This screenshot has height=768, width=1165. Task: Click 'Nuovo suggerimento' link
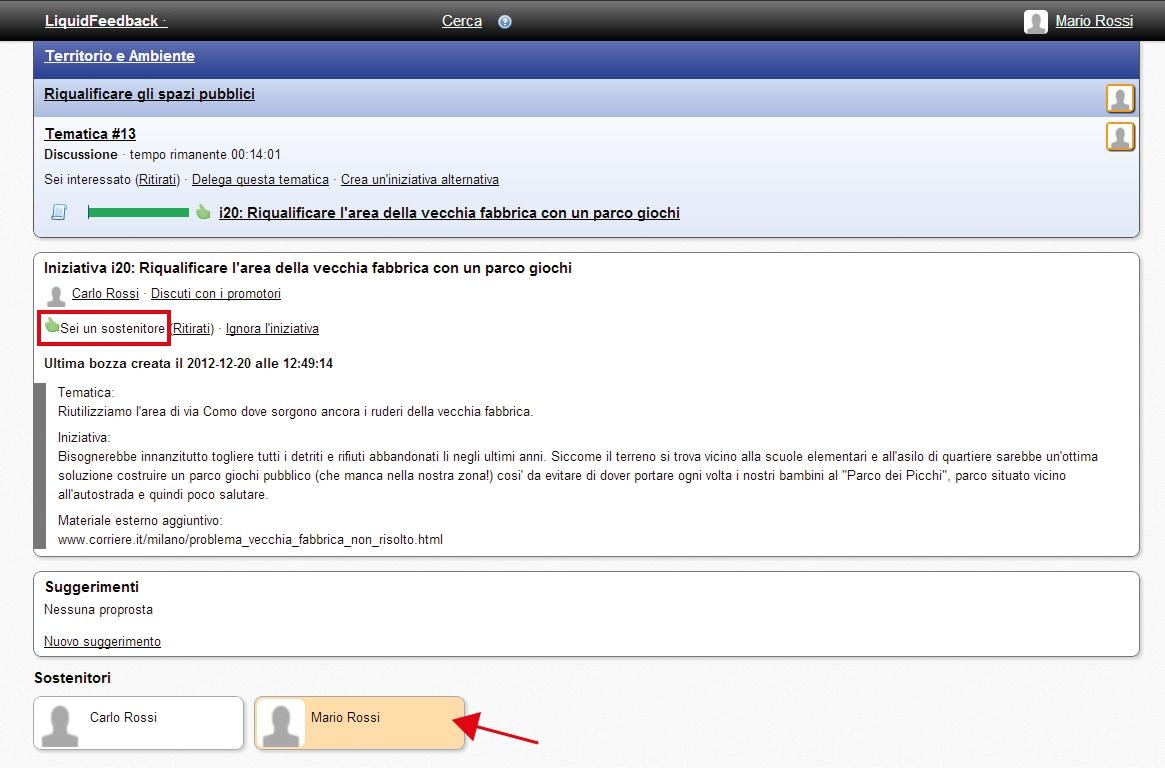coord(102,642)
